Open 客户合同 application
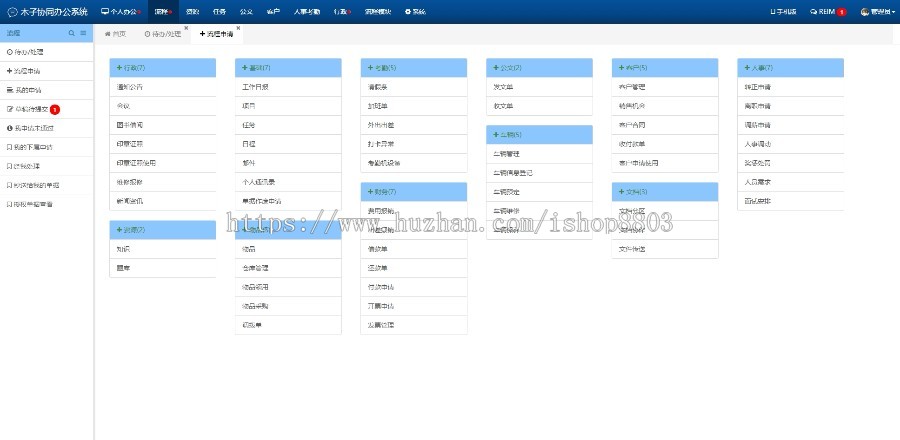 (665, 125)
